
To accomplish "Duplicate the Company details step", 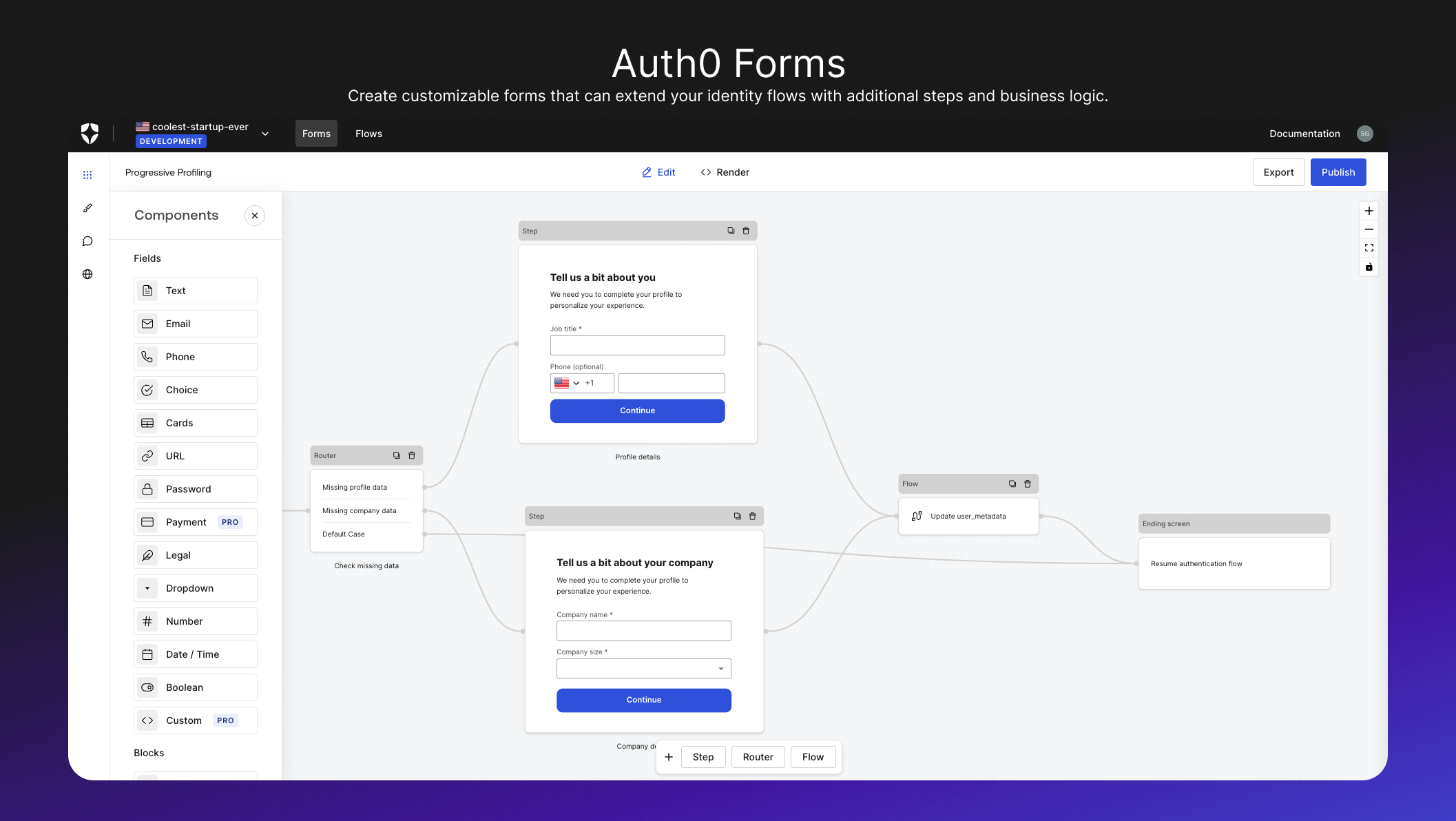I will tap(738, 516).
